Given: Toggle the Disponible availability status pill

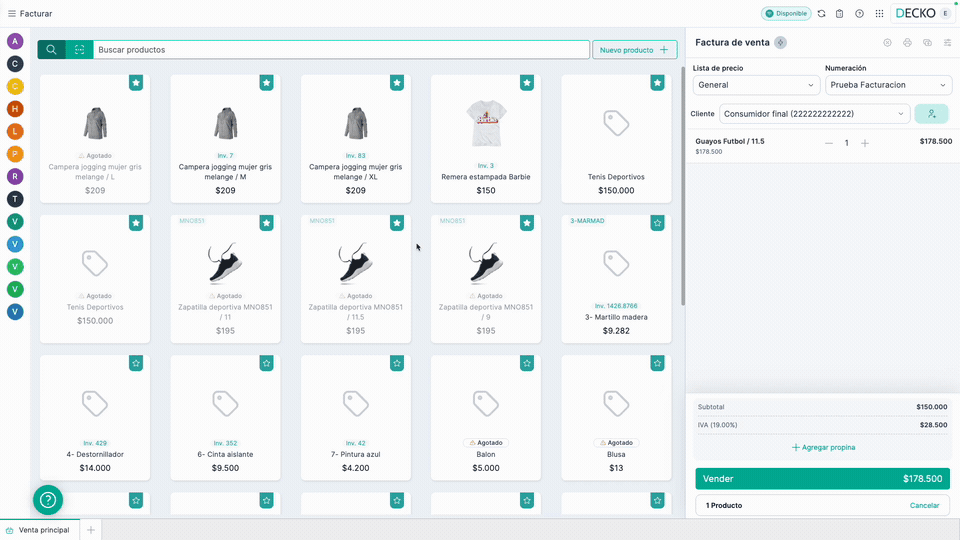Looking at the screenshot, I should click(786, 13).
